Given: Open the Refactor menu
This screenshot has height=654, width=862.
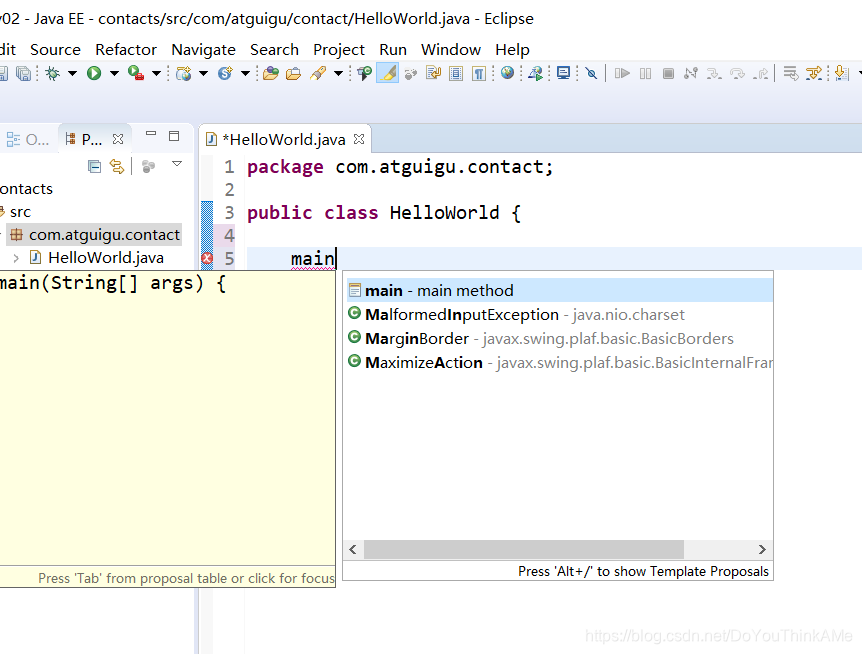Looking at the screenshot, I should (x=126, y=49).
